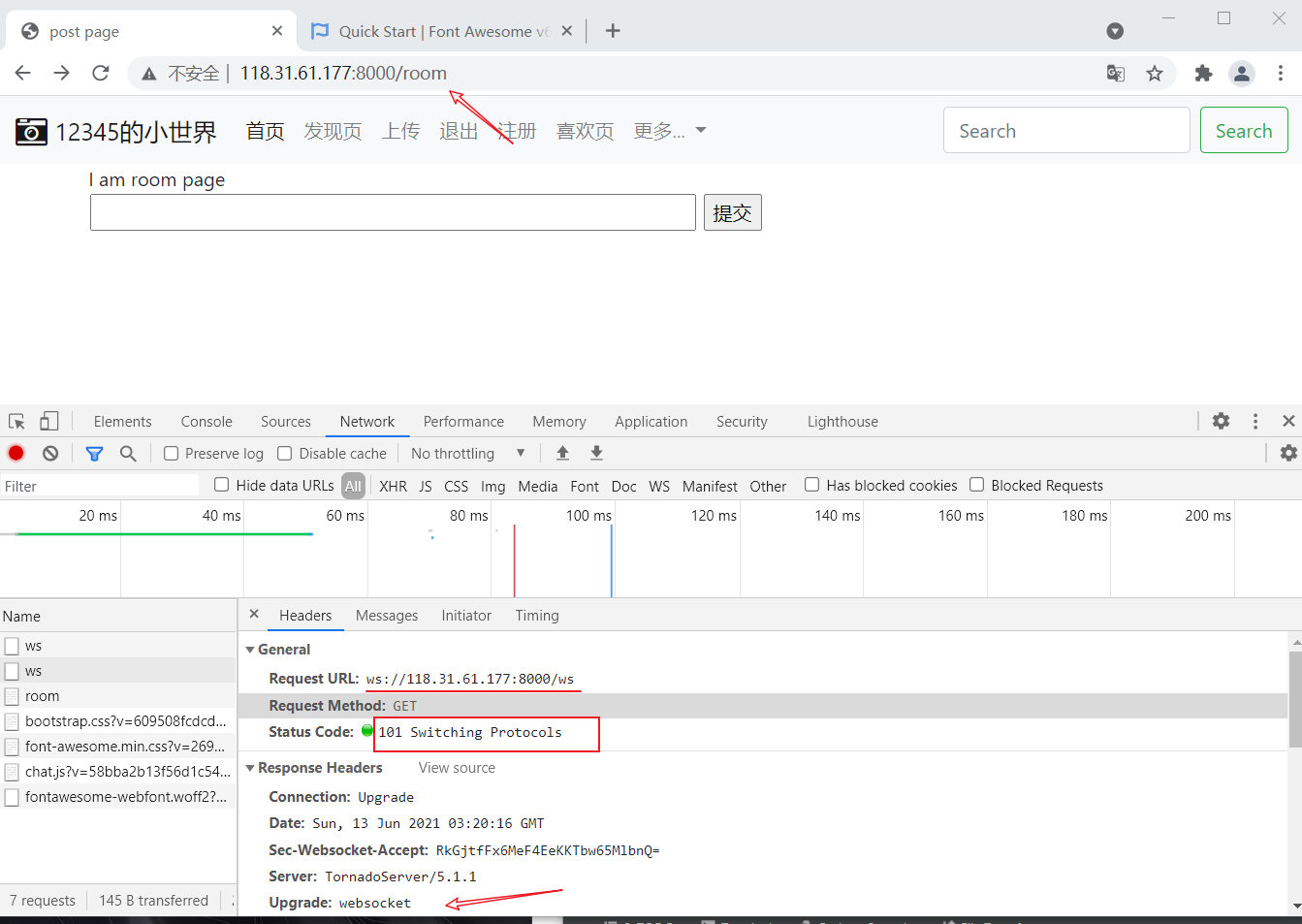Image resolution: width=1302 pixels, height=924 pixels.
Task: Filter requests by WS type
Action: [659, 486]
